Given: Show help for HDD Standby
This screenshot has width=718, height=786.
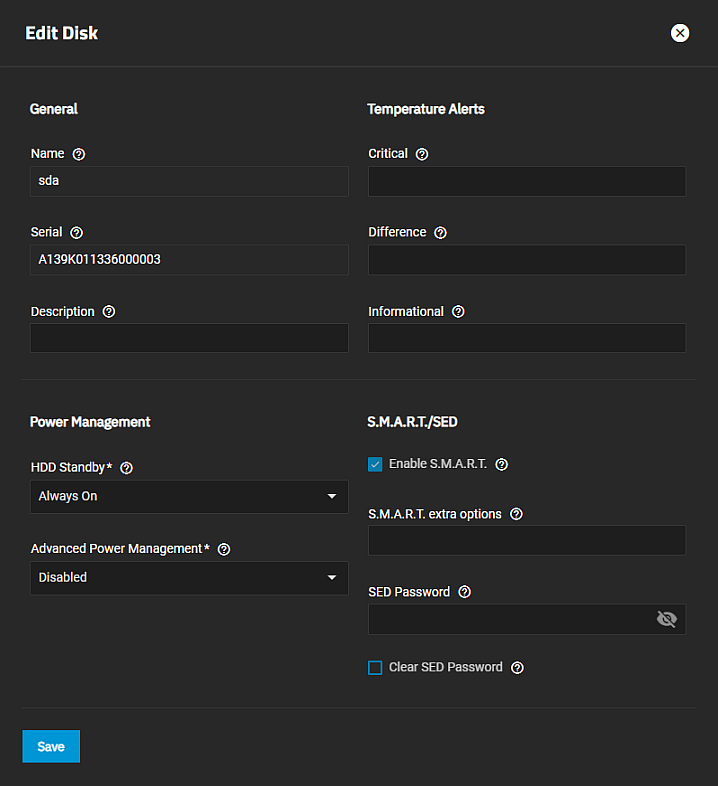Looking at the screenshot, I should (127, 468).
